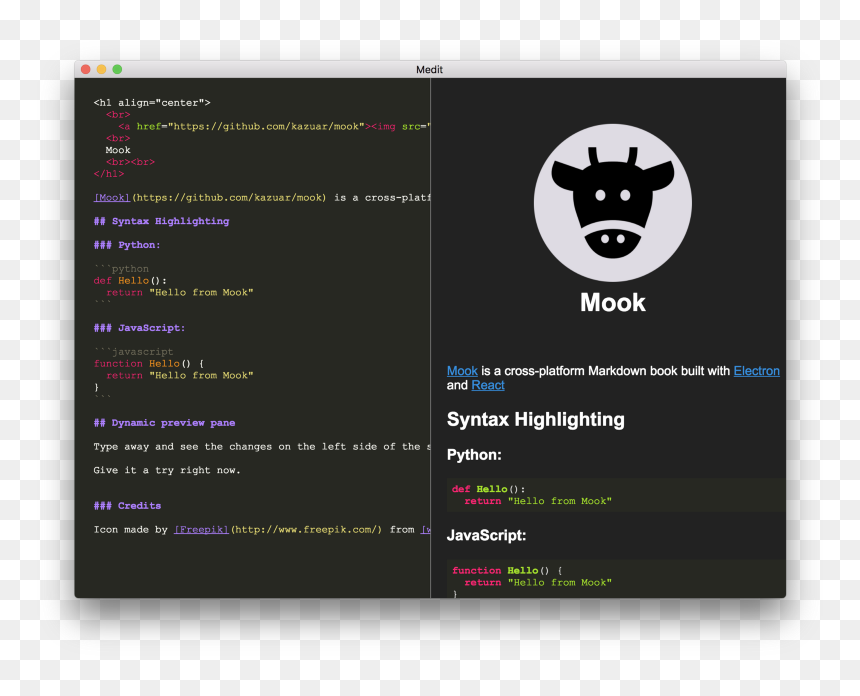Screen dimensions: 860x696
Task: Click the '```javascript' fence line
Action: (x=133, y=352)
